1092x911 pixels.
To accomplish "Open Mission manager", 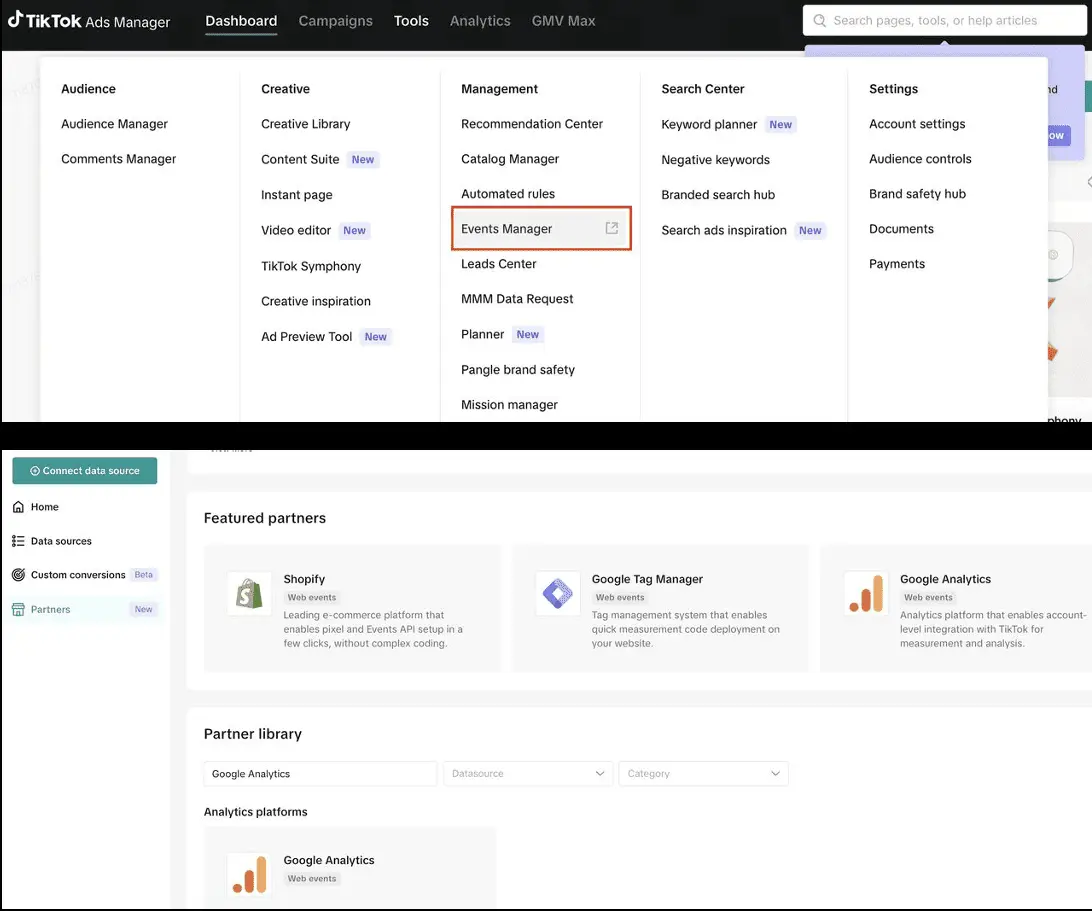I will 509,405.
